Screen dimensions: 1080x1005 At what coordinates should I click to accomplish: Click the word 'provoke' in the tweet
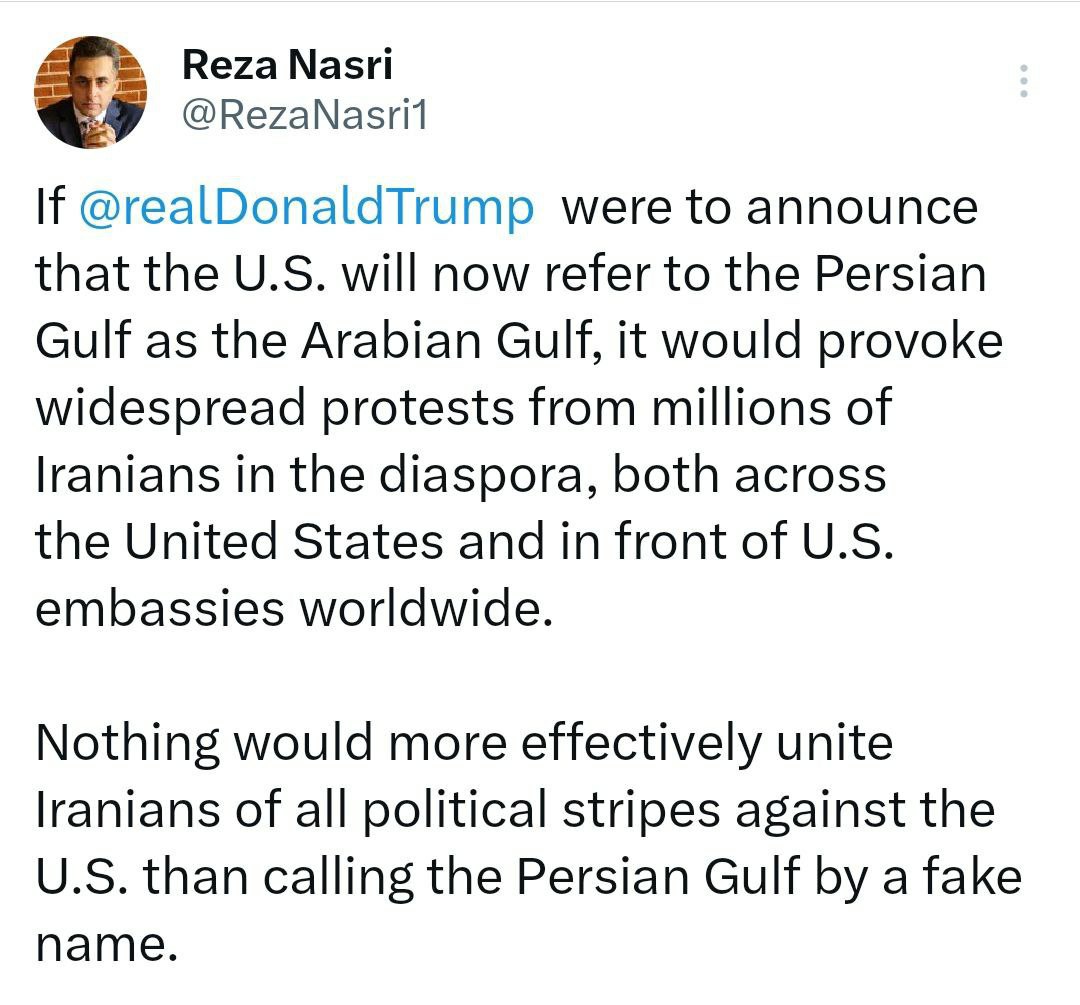coord(910,342)
